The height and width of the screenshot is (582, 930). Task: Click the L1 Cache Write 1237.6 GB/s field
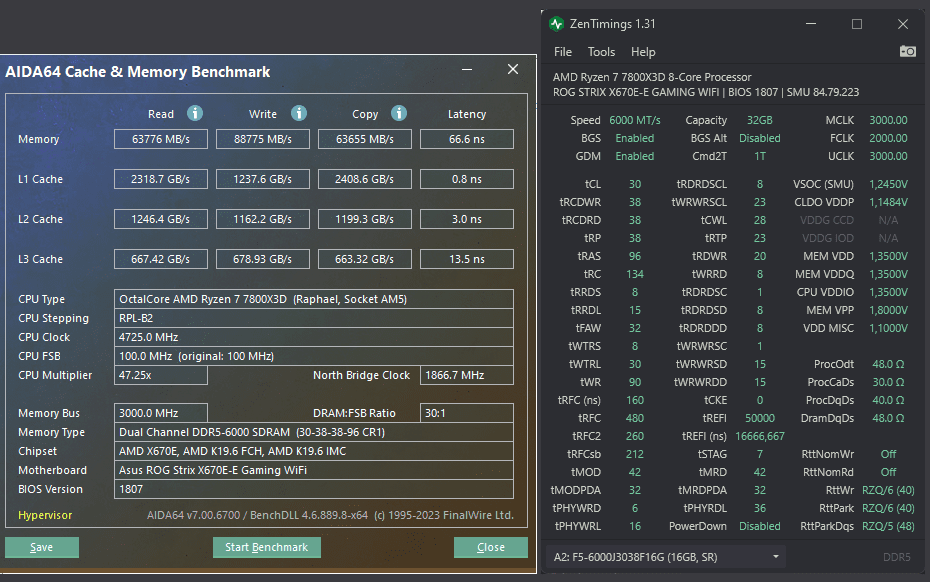(x=263, y=179)
